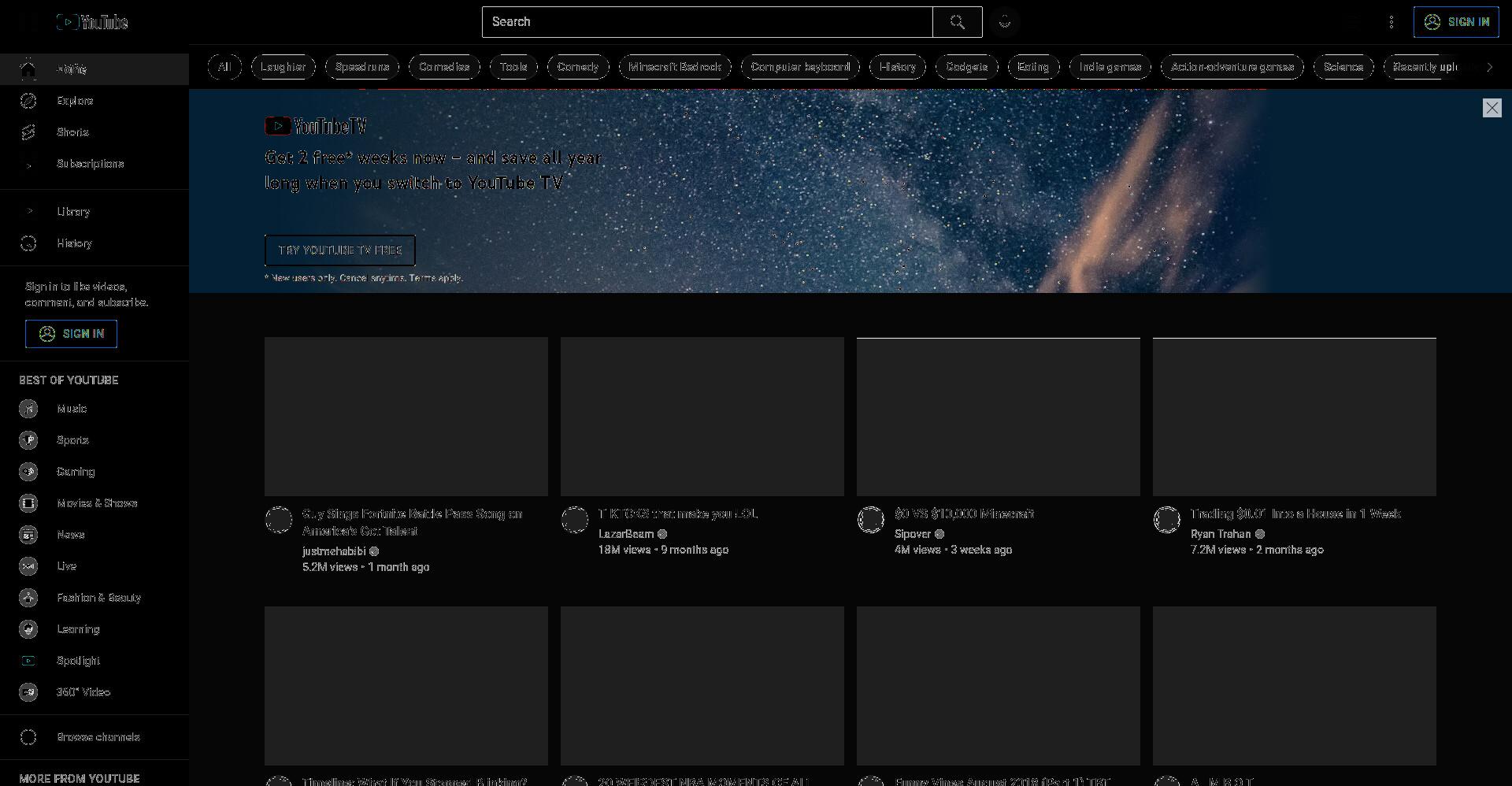
Task: Open the three-dot settings menu
Action: (x=1392, y=22)
